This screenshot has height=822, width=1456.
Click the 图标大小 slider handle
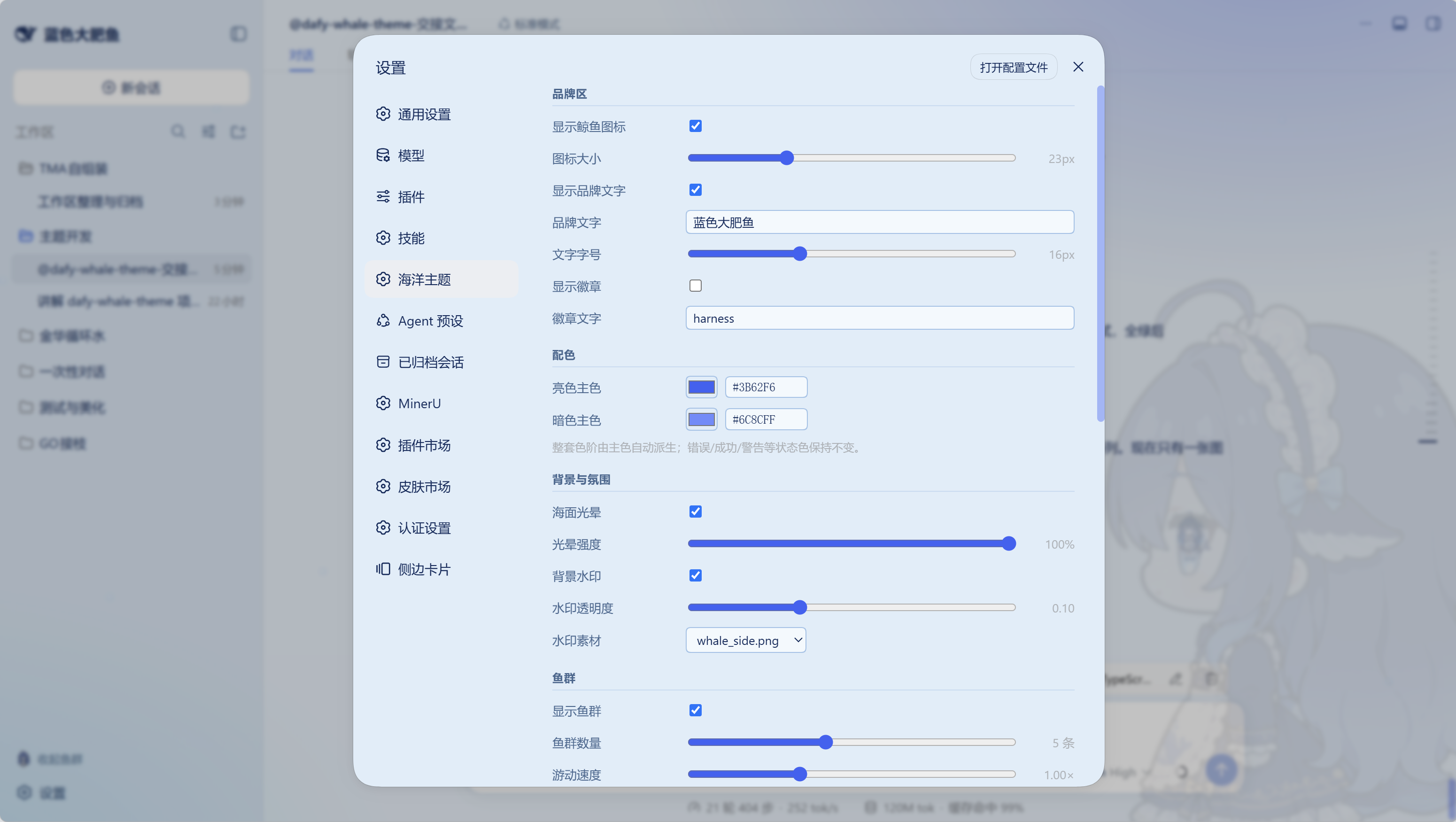coord(786,158)
